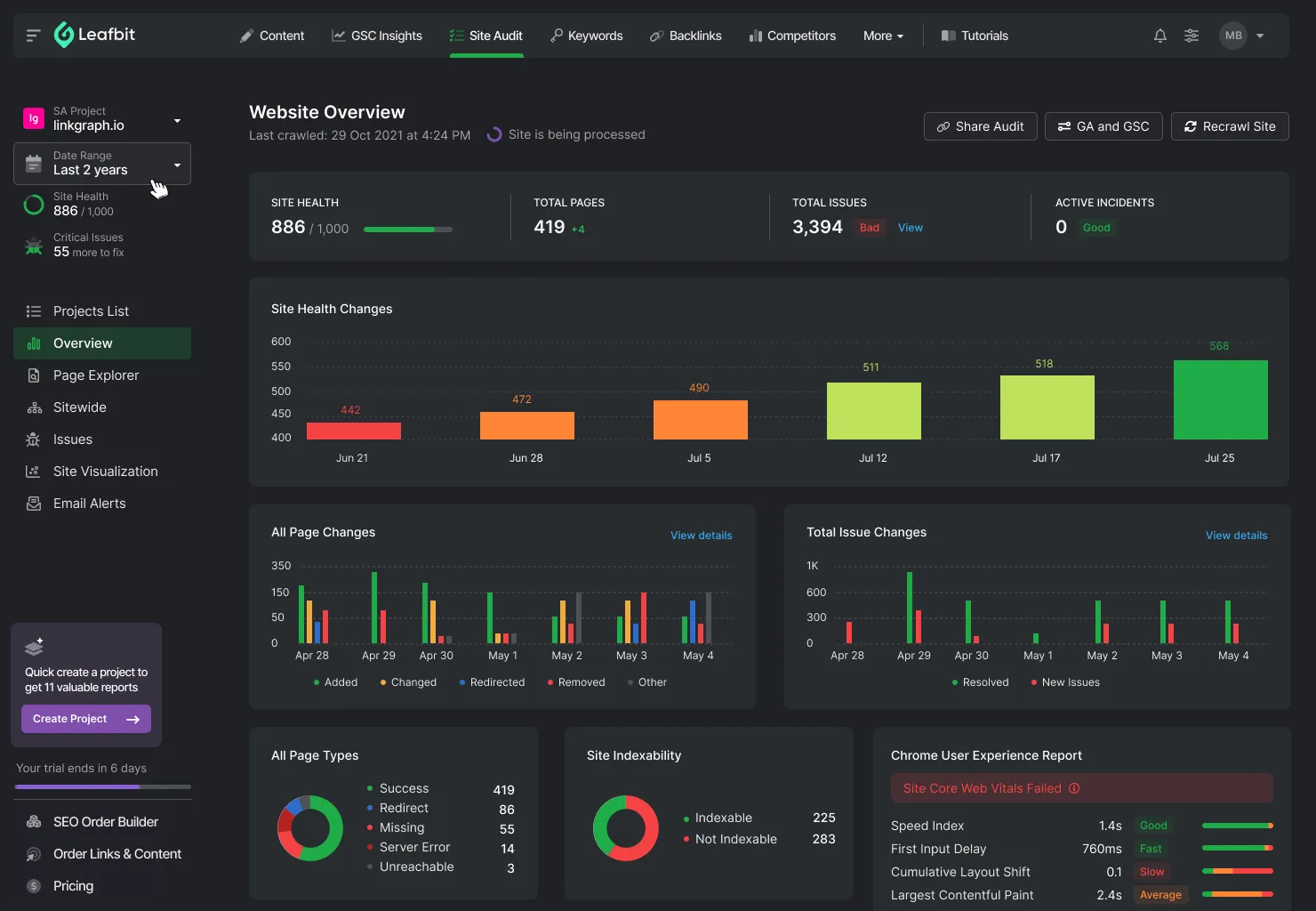Click the Site Health progress bar
This screenshot has width=1316, height=911.
coord(407,229)
